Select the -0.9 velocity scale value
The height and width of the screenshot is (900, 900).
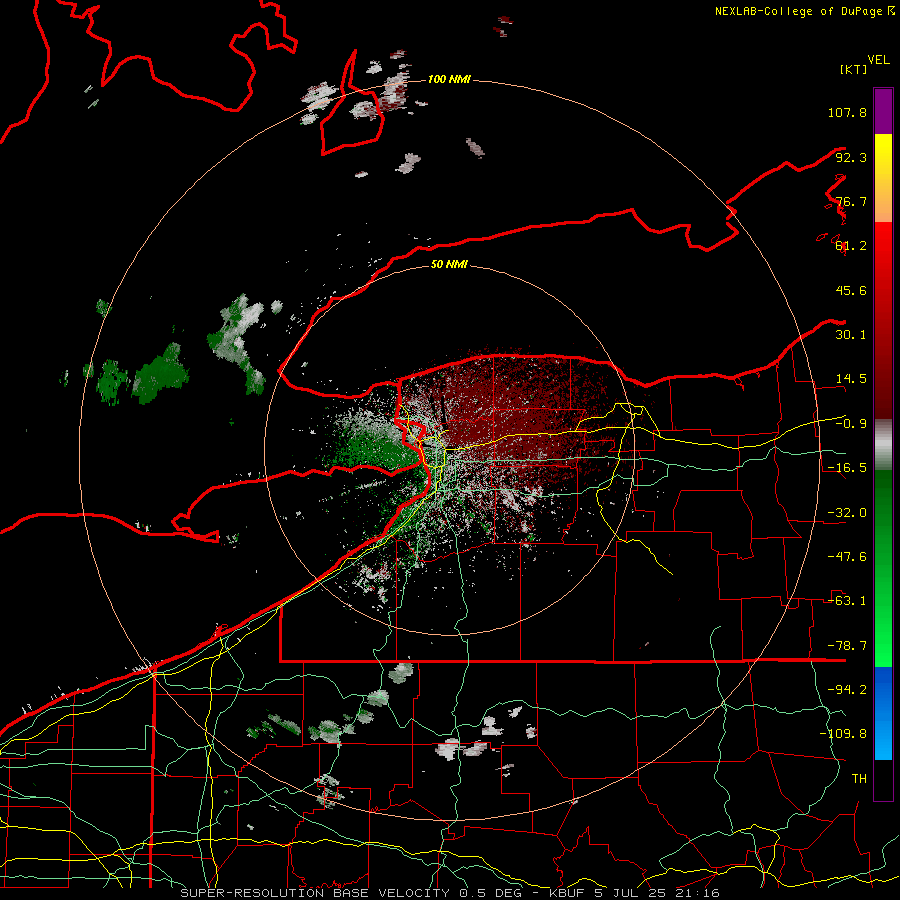(x=851, y=424)
